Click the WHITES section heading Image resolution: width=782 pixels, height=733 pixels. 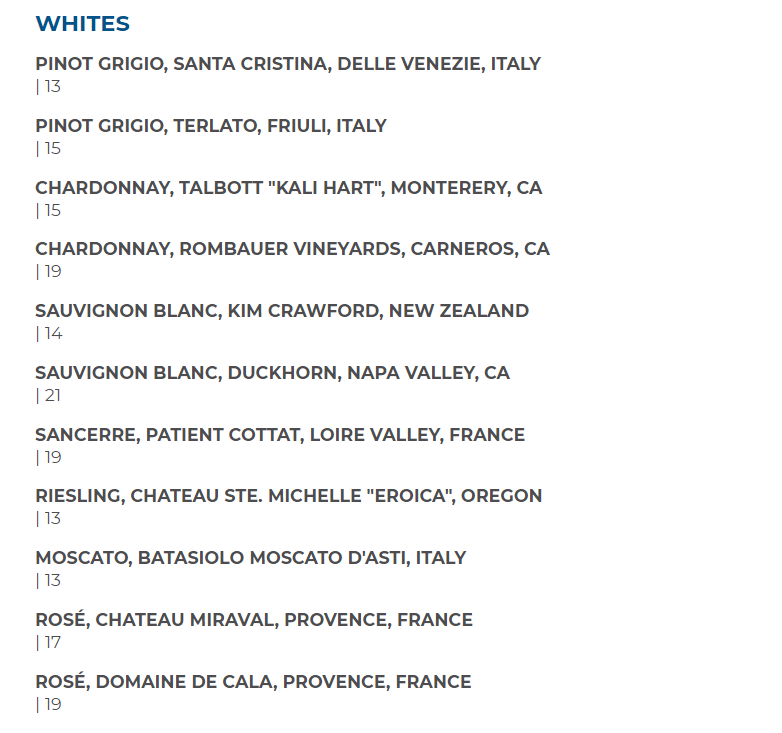tap(82, 24)
